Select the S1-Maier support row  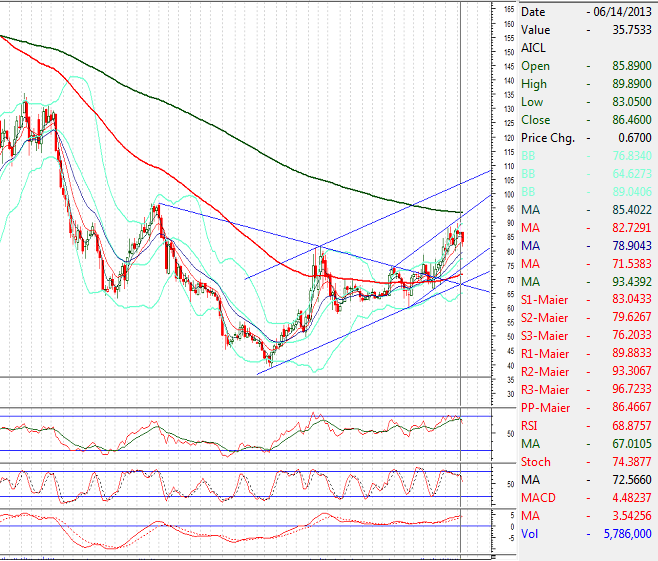[586, 300]
